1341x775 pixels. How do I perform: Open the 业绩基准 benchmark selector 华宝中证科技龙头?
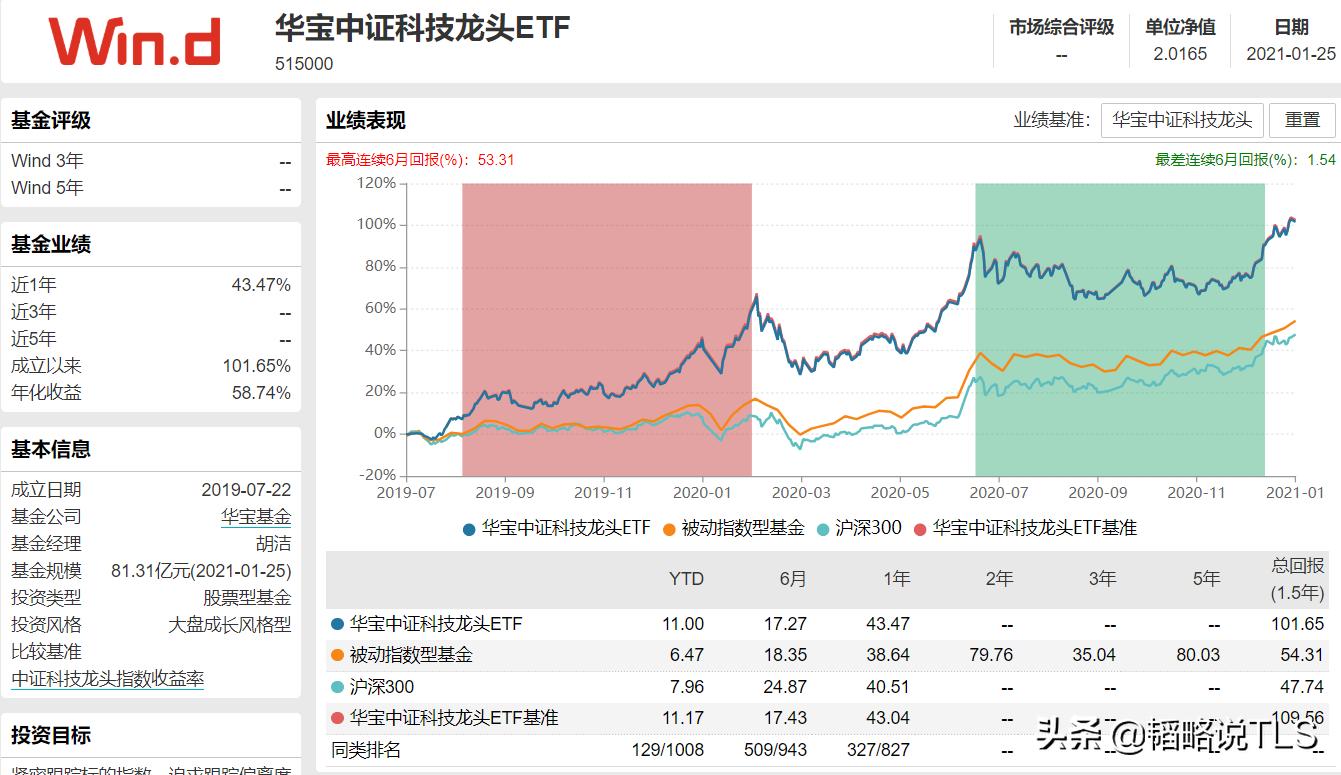[1181, 120]
